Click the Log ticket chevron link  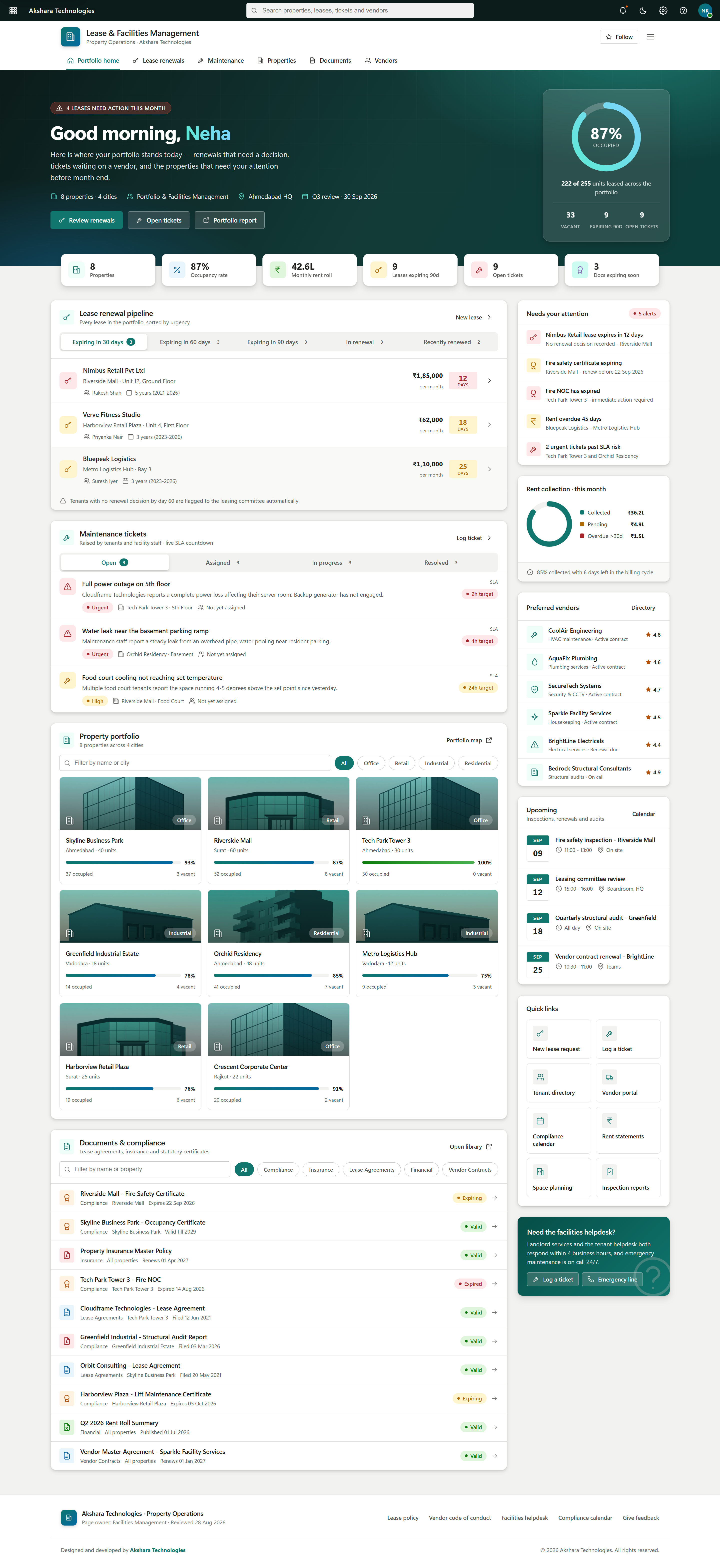coord(474,538)
